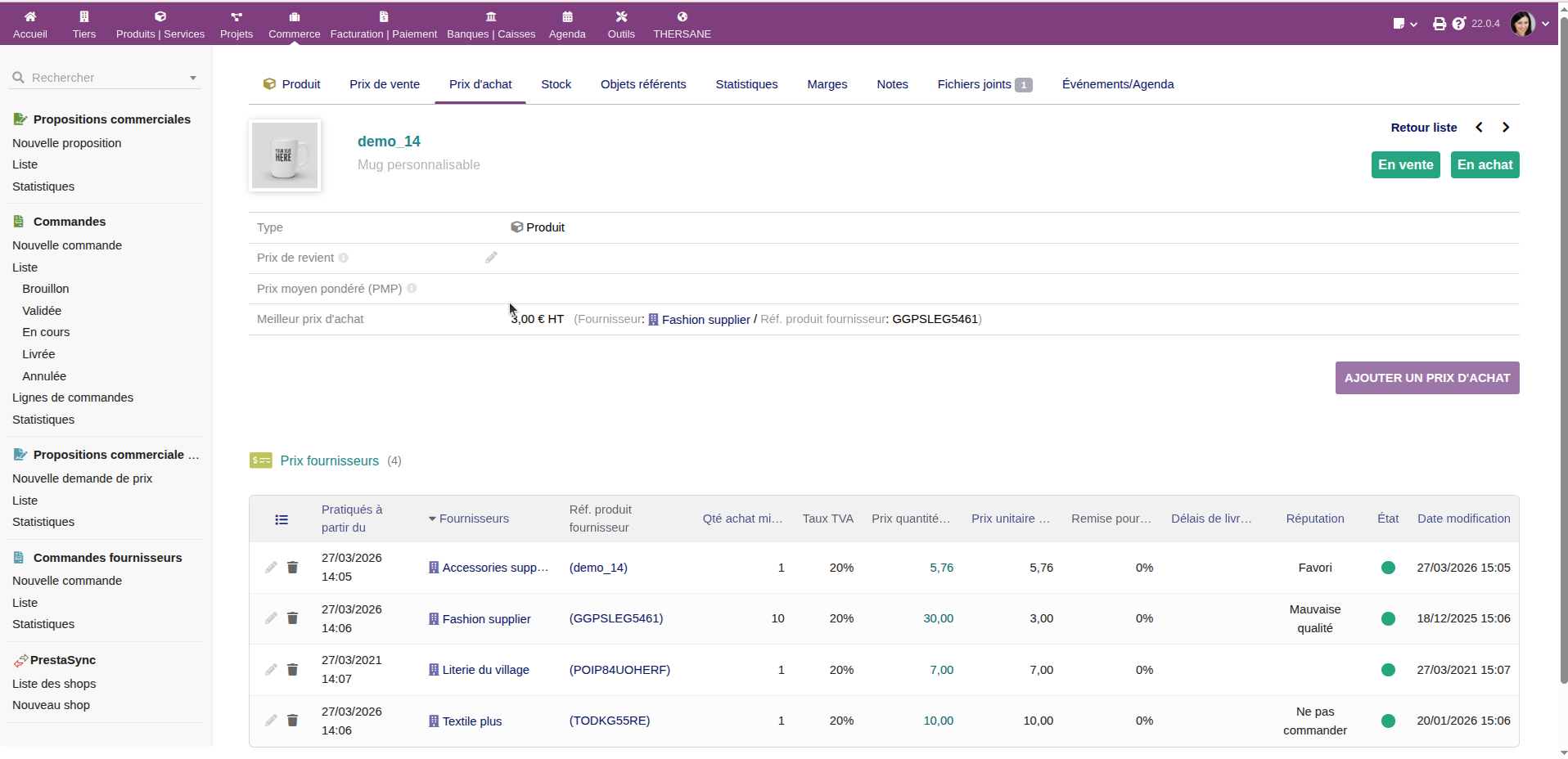Click Ajouter un prix d'achat button

[1426, 378]
